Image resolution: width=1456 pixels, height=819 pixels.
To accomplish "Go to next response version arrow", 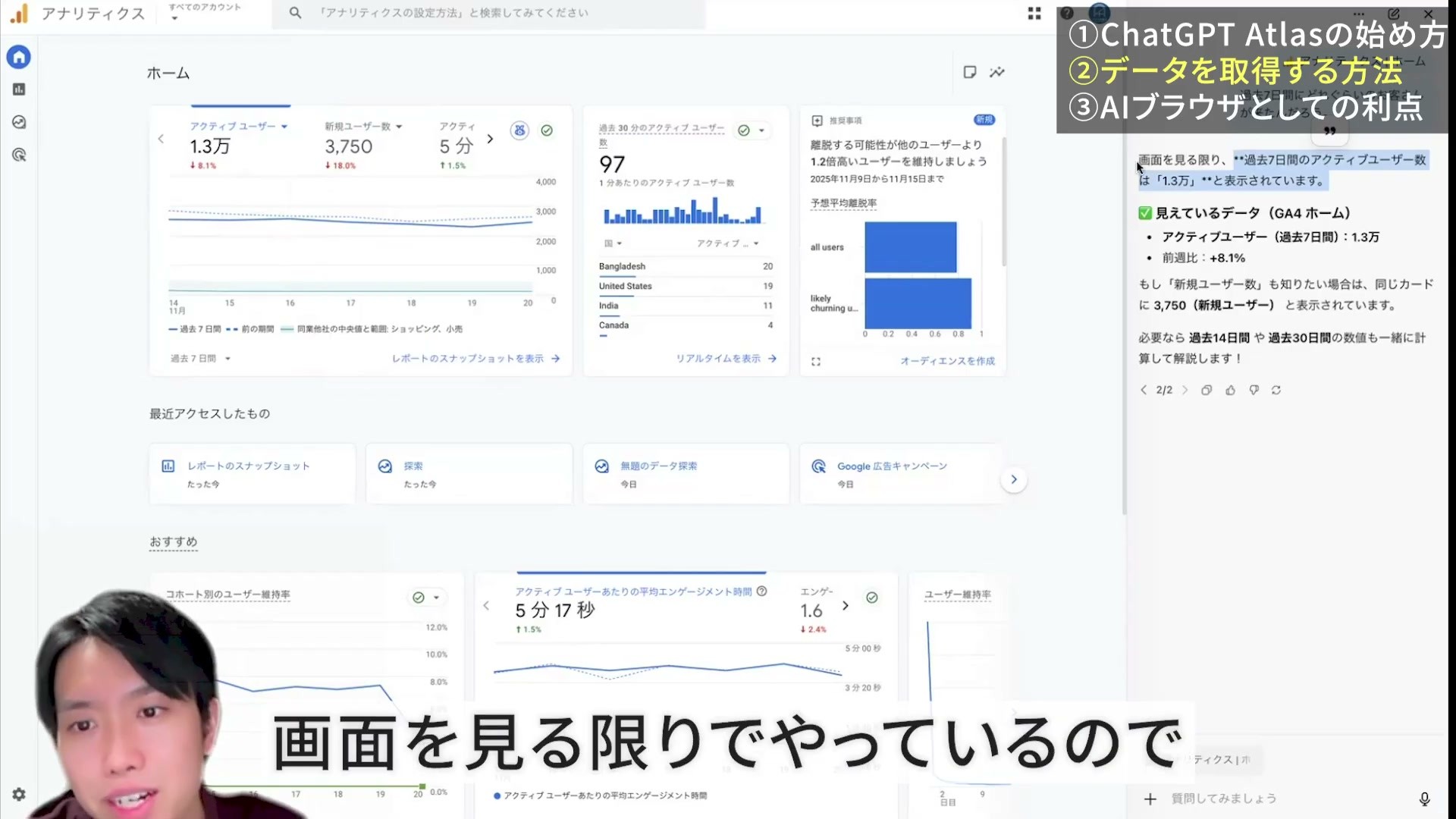I will (x=1185, y=390).
